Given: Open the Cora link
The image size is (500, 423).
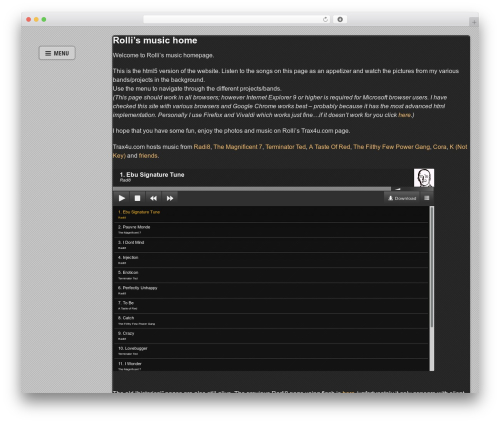Looking at the screenshot, I should click(x=439, y=147).
